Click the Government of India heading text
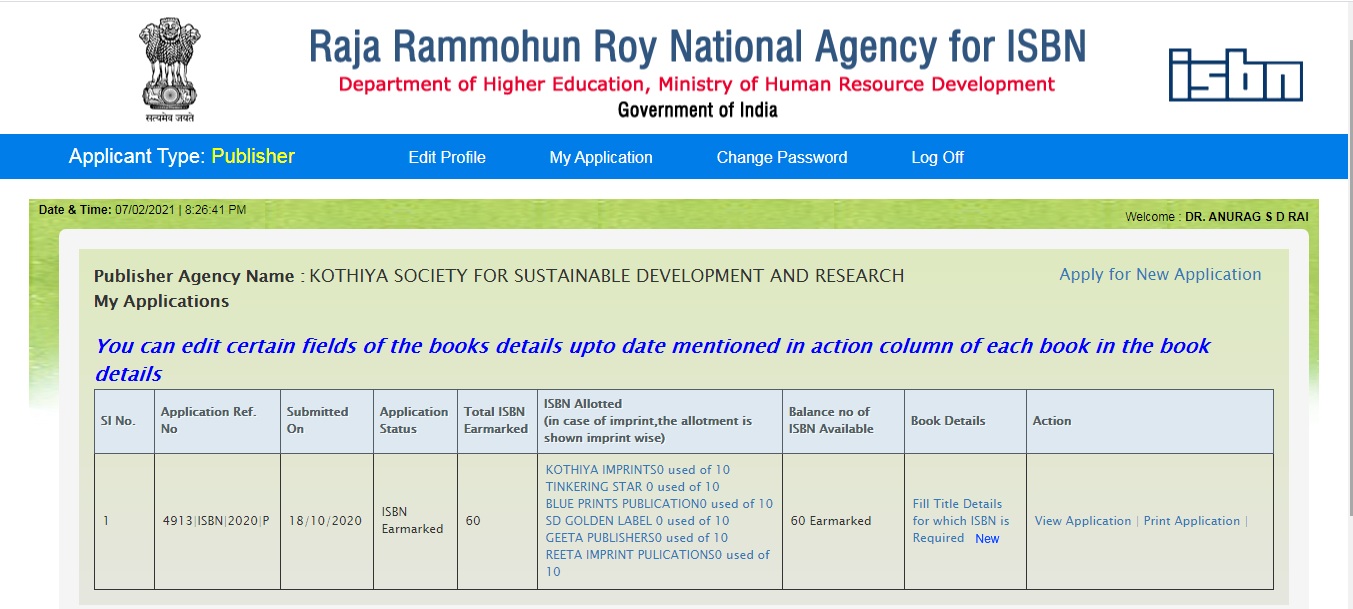1353x609 pixels. point(697,109)
